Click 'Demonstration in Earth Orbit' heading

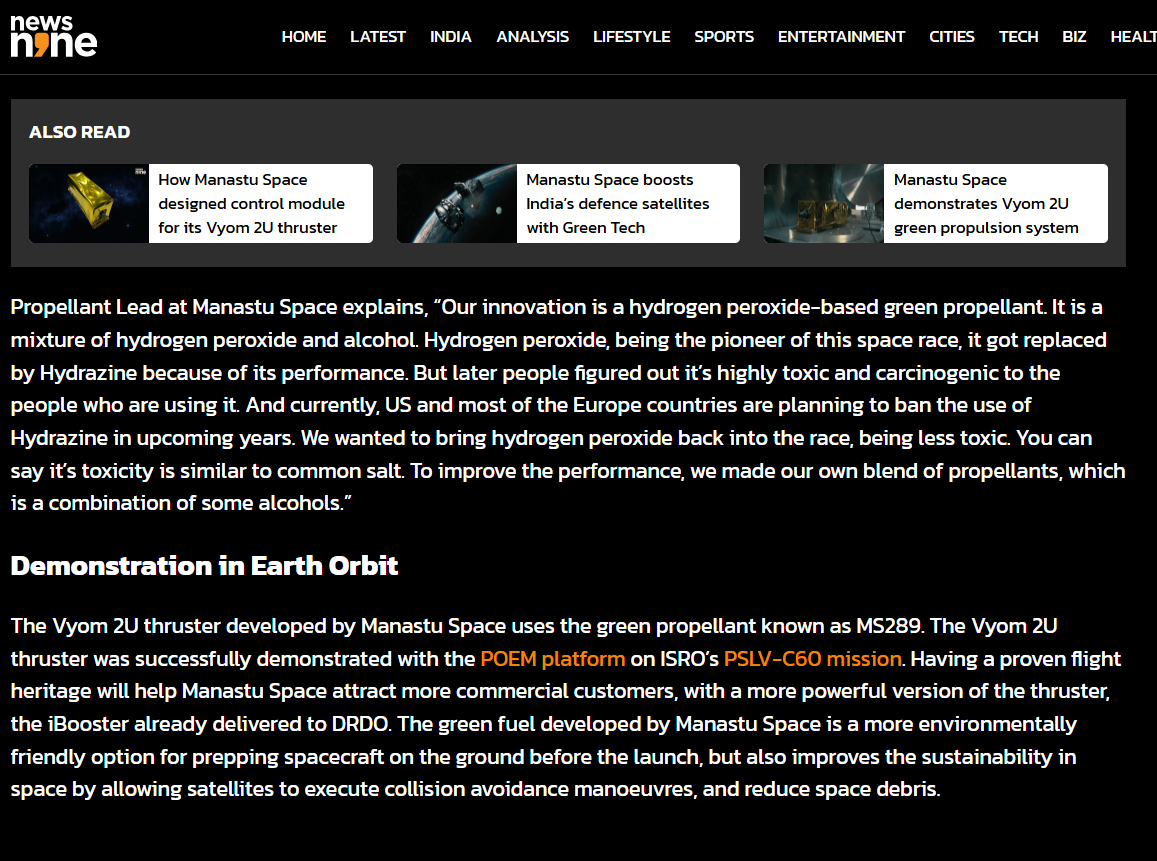pyautogui.click(x=204, y=566)
